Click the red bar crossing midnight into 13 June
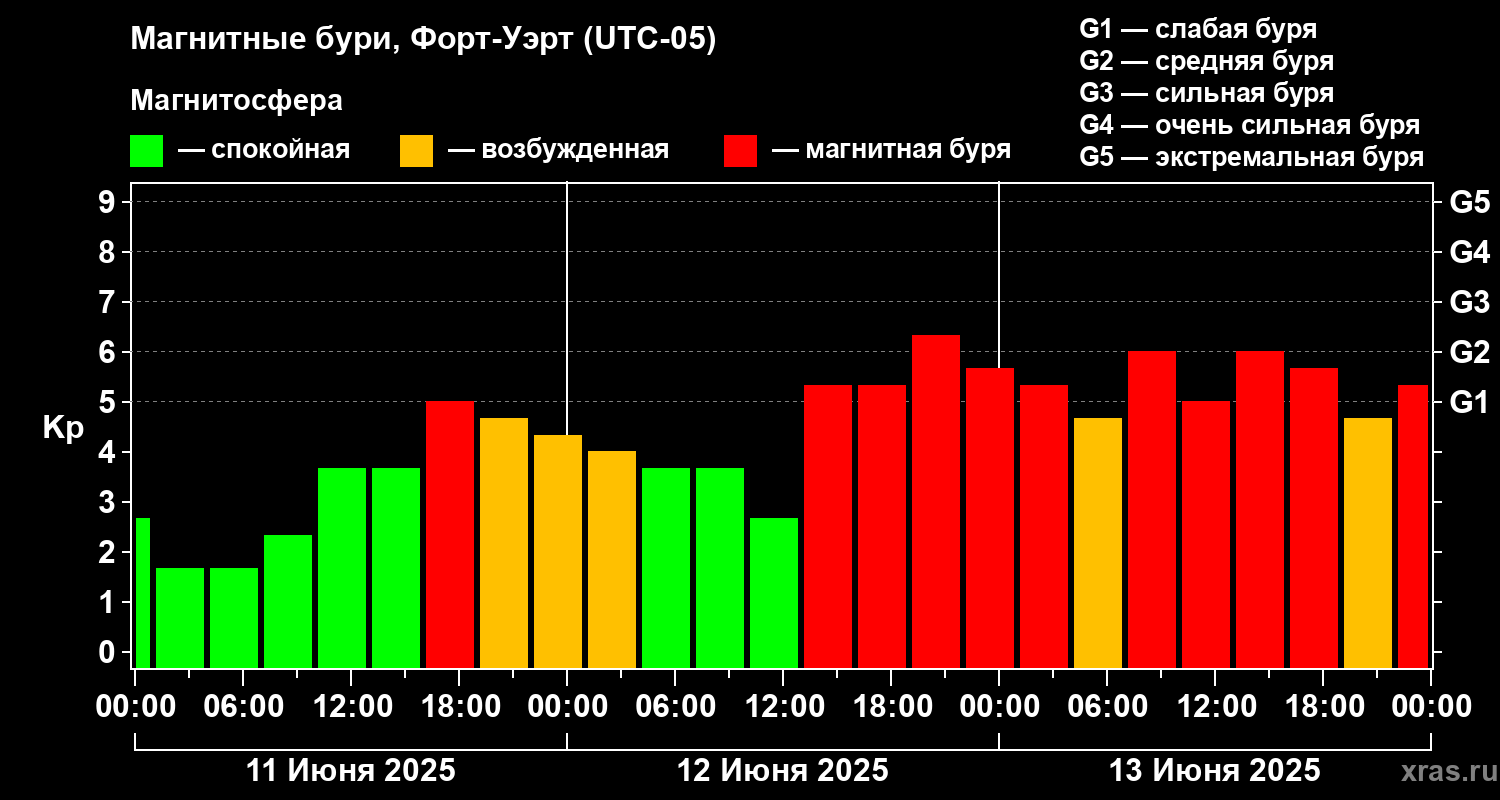This screenshot has height=800, width=1500. (990, 518)
